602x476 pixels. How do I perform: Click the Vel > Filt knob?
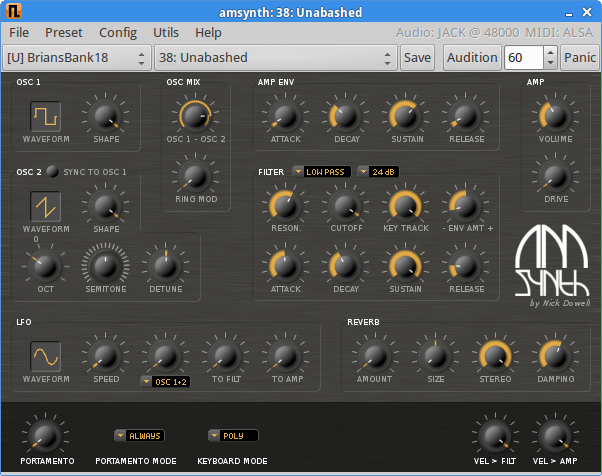495,436
